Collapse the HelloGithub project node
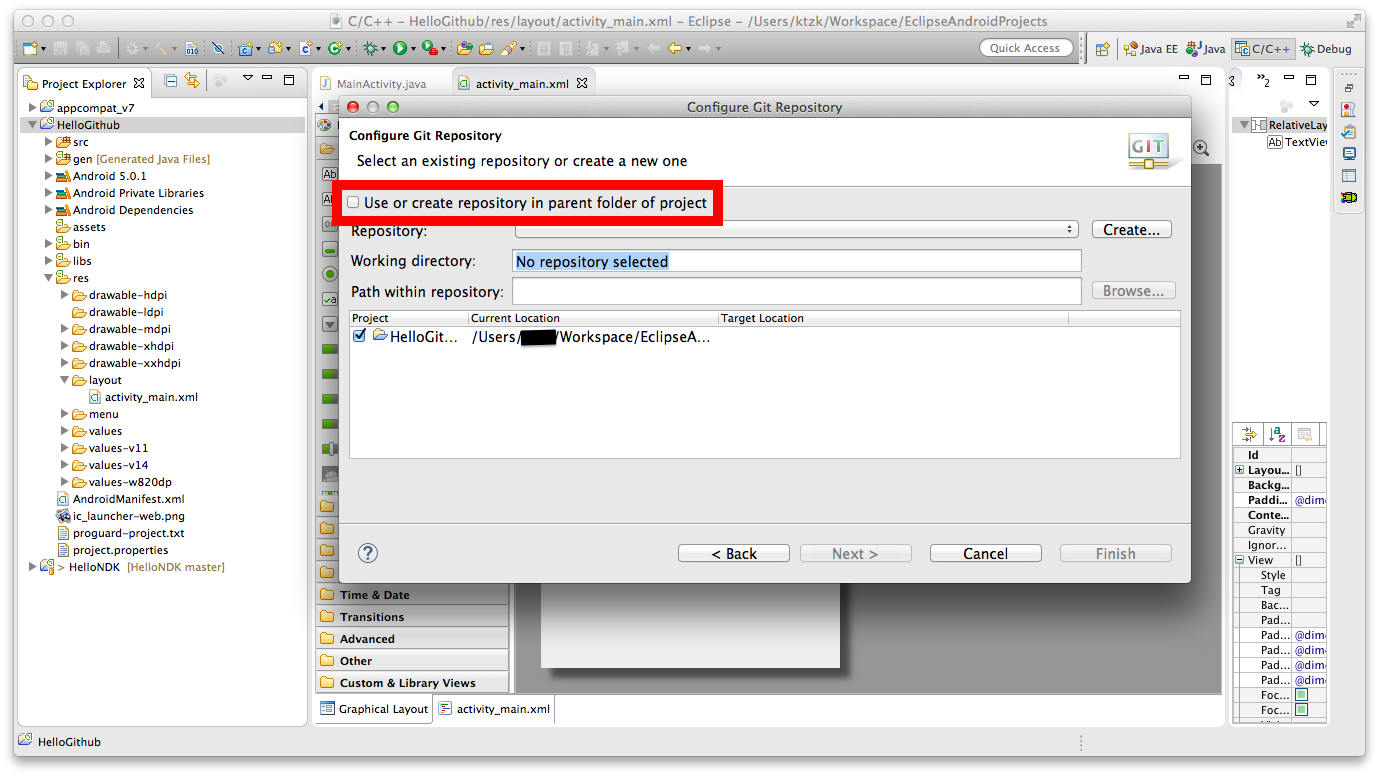The image size is (1379, 776). (x=32, y=125)
